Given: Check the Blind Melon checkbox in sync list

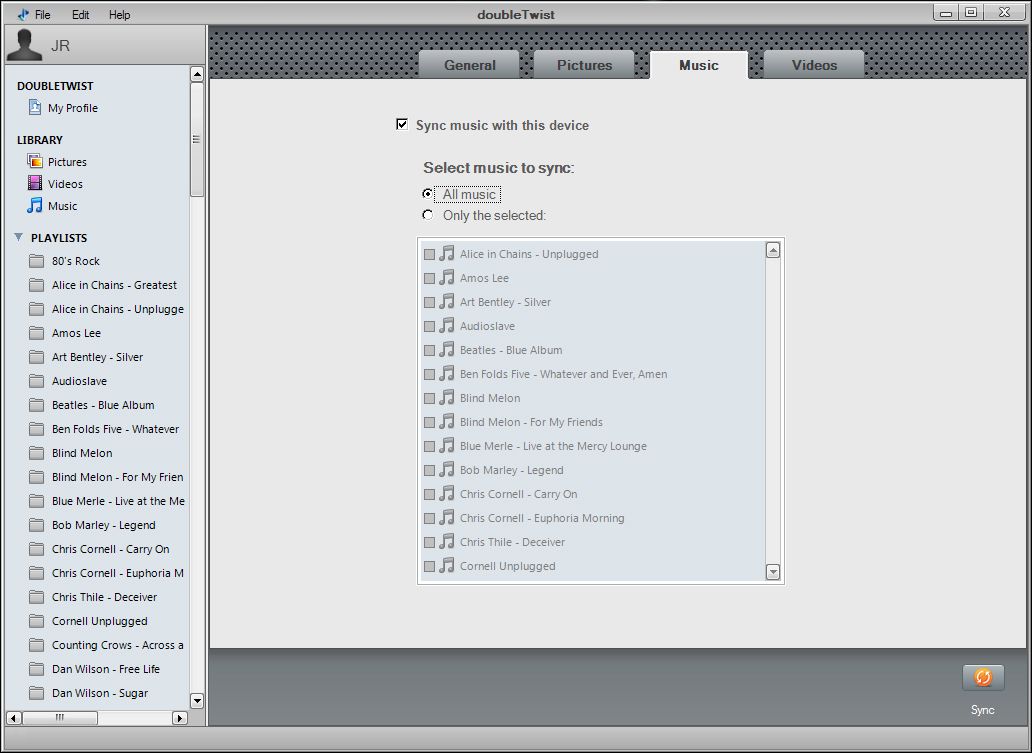Looking at the screenshot, I should 429,398.
